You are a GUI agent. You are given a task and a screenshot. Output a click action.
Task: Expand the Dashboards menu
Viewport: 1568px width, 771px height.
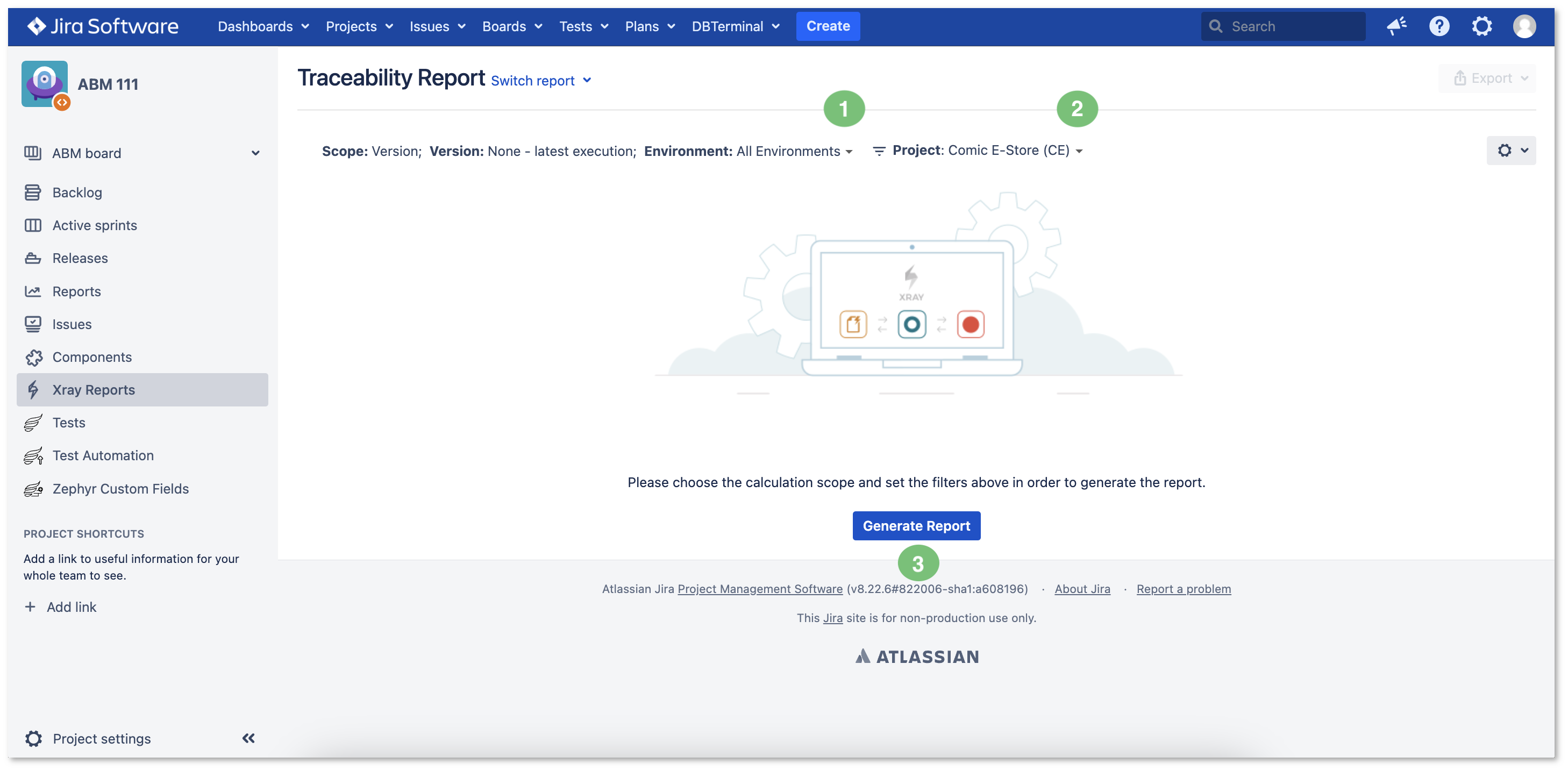coord(263,26)
